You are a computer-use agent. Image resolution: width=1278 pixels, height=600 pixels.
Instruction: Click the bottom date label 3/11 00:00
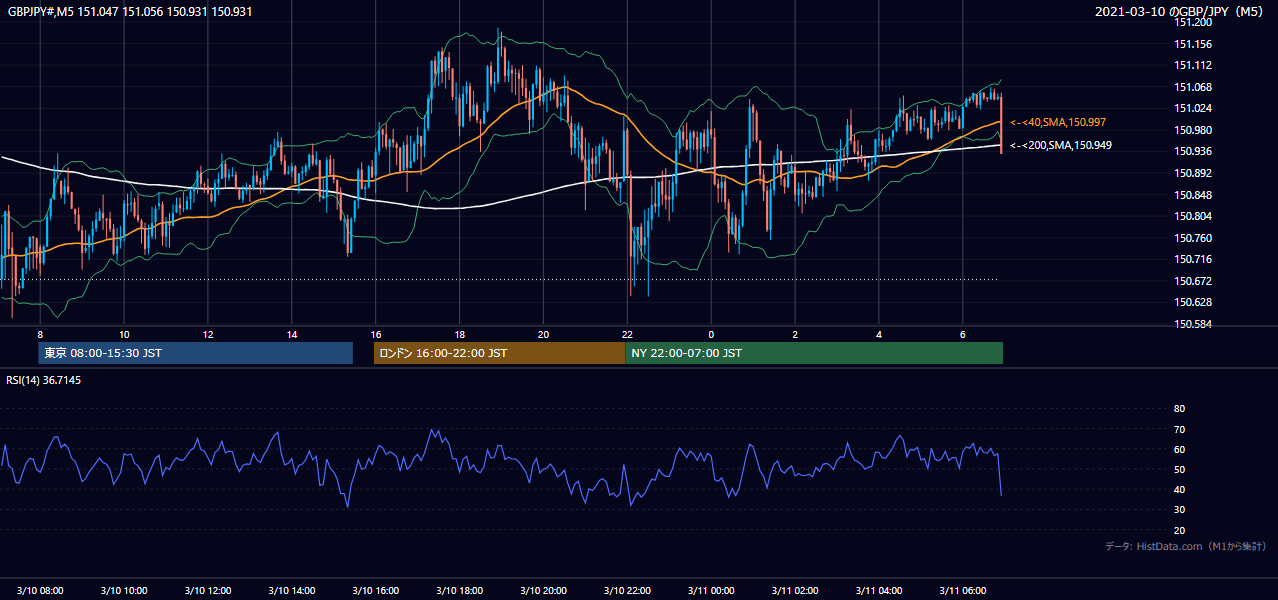[x=711, y=590]
